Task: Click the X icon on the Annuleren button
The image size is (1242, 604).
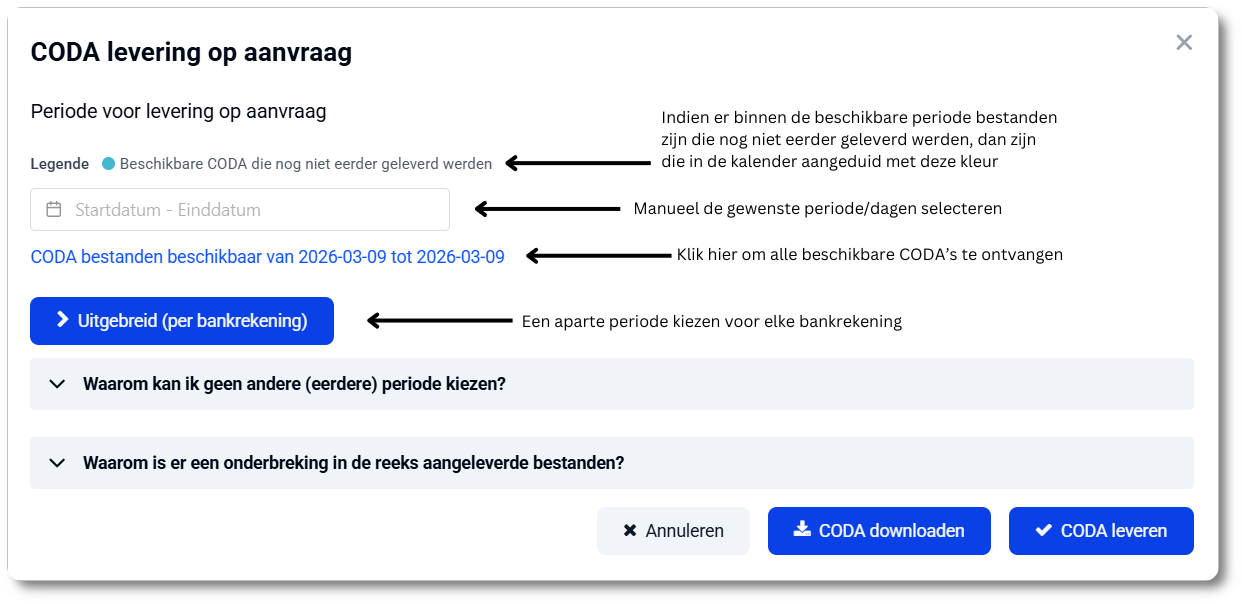Action: [629, 530]
